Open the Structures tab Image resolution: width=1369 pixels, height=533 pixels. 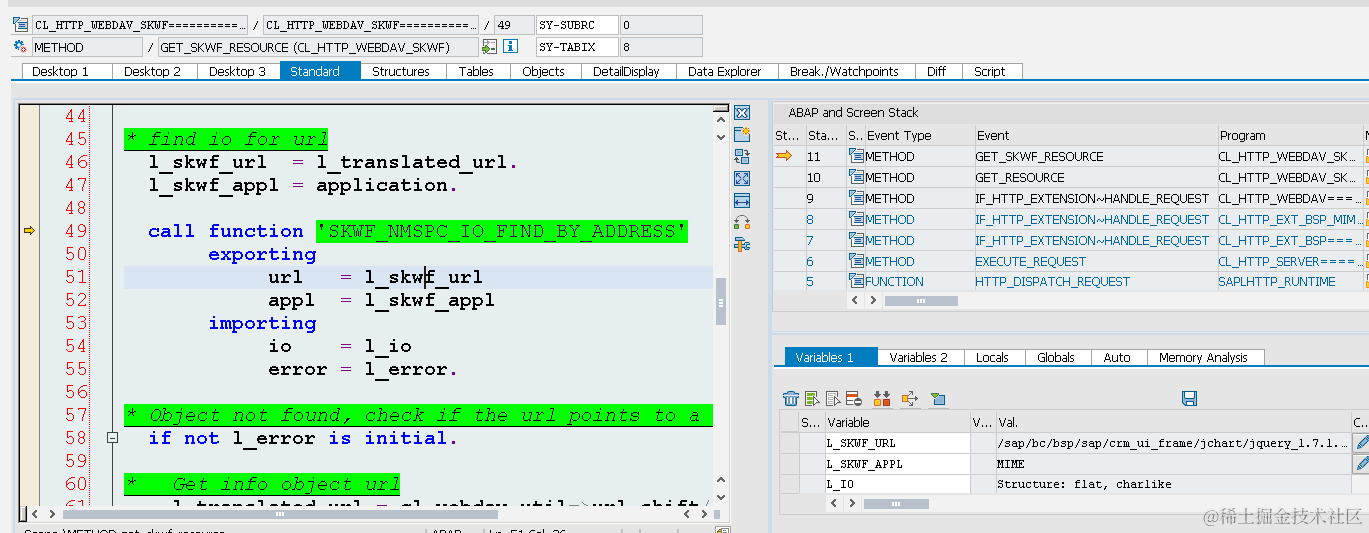pos(401,71)
